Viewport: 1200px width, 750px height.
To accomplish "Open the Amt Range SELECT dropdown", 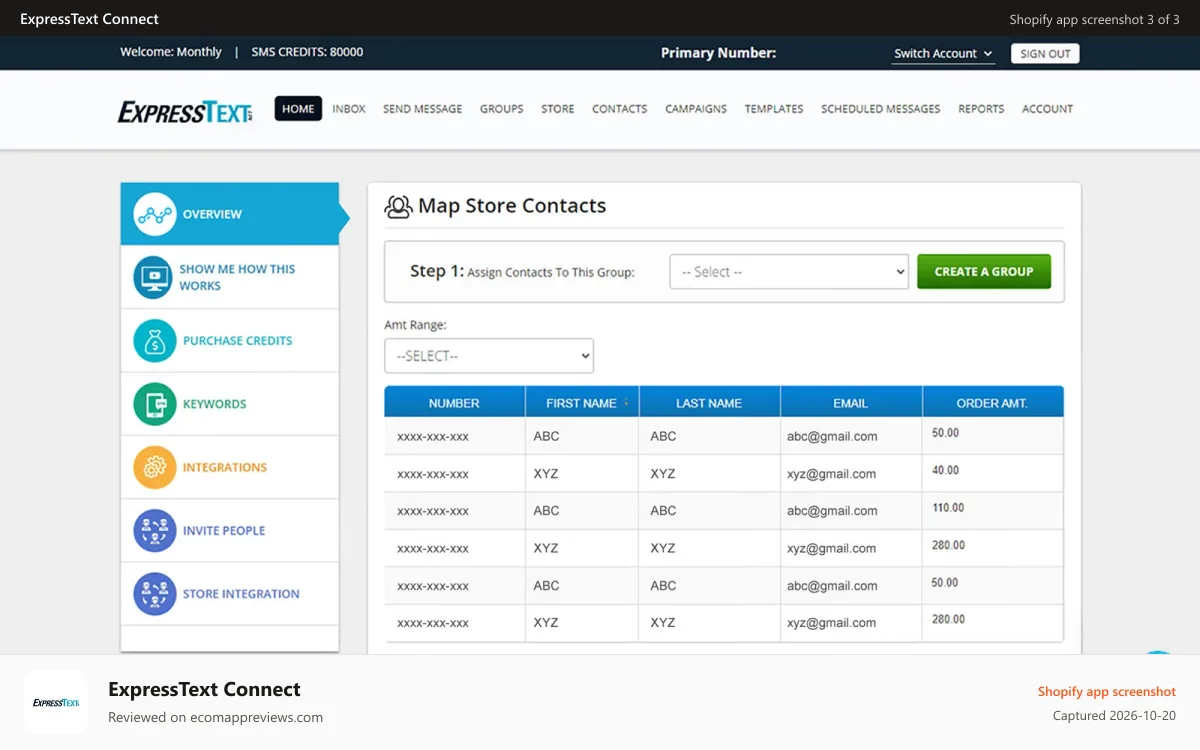I will pos(489,356).
